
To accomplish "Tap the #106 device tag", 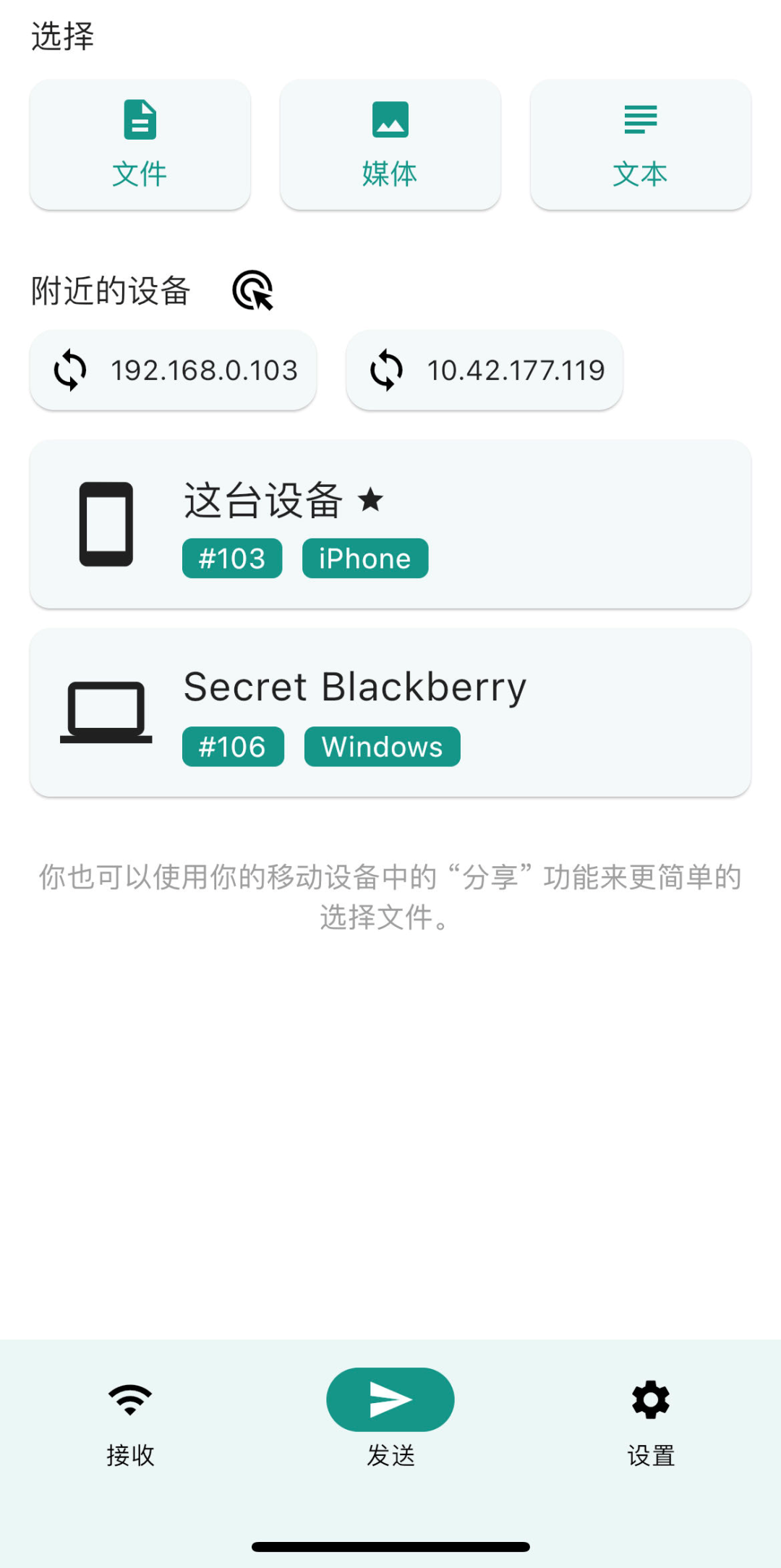I will 233,747.
